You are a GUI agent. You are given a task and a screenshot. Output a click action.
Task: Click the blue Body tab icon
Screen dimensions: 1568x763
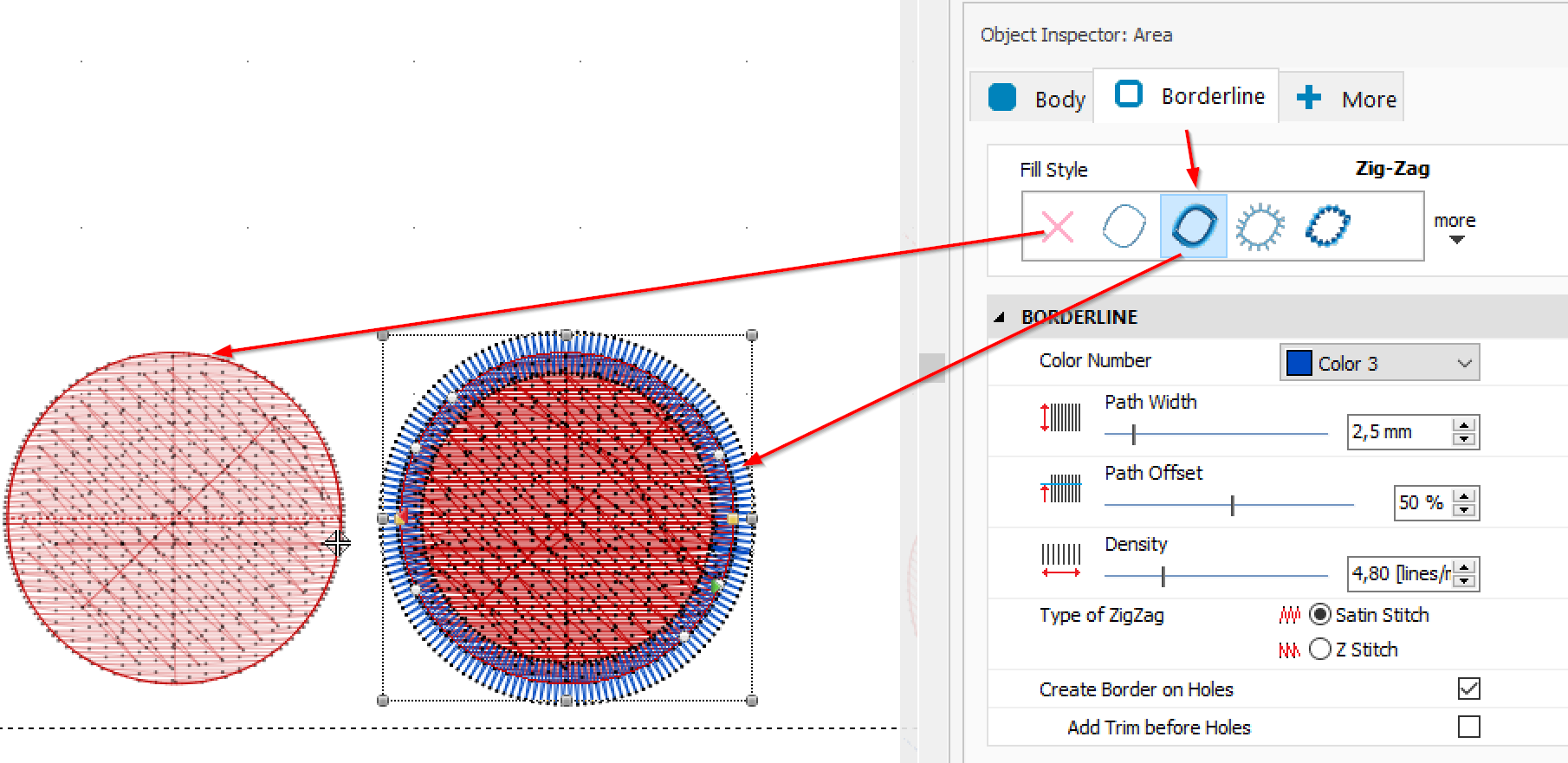(1002, 97)
